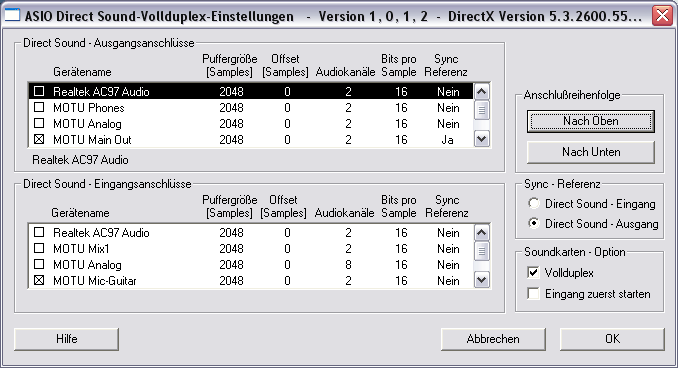Select MOTU Mix1 row in input list

[x=251, y=248]
